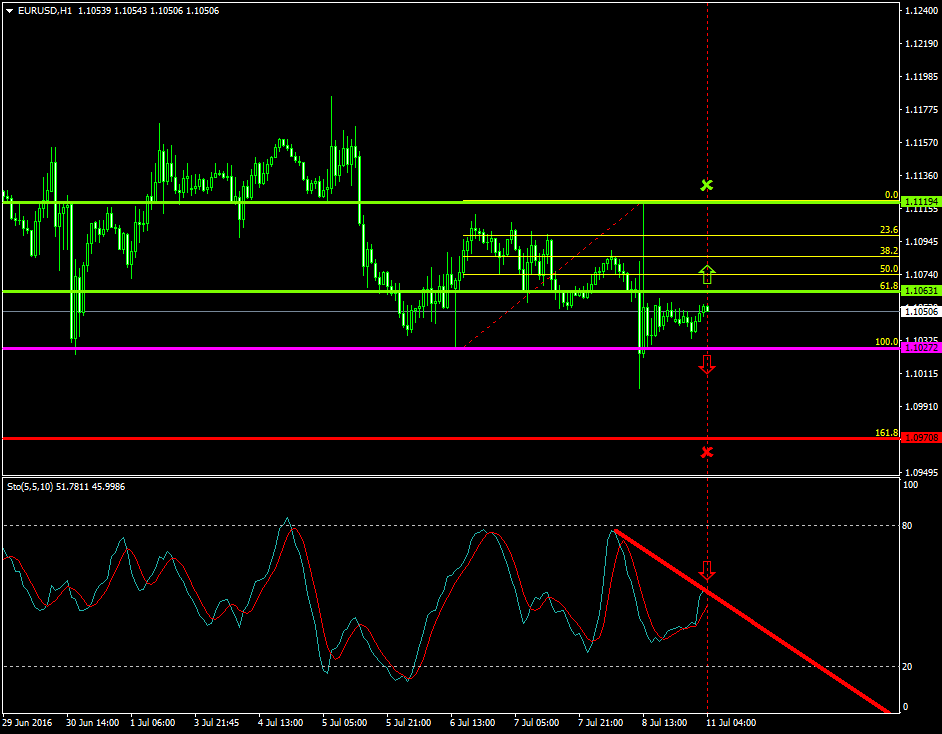Select the green up arrow on the price chart
Viewport: 942px width, 734px height.
point(707,273)
